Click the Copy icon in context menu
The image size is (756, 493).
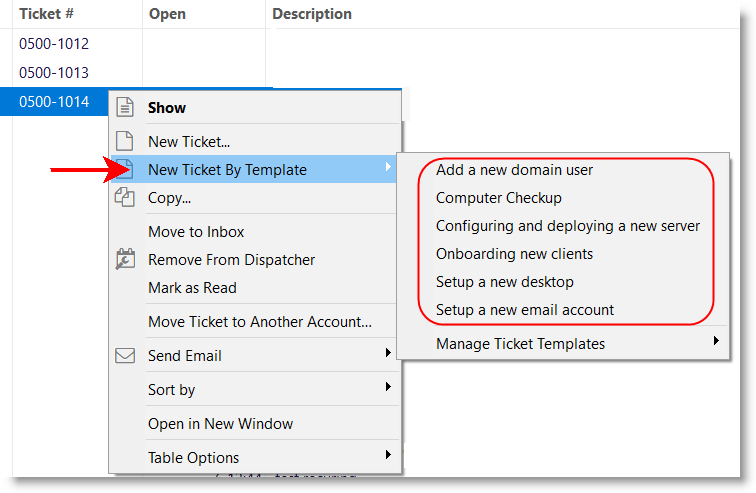(x=125, y=197)
